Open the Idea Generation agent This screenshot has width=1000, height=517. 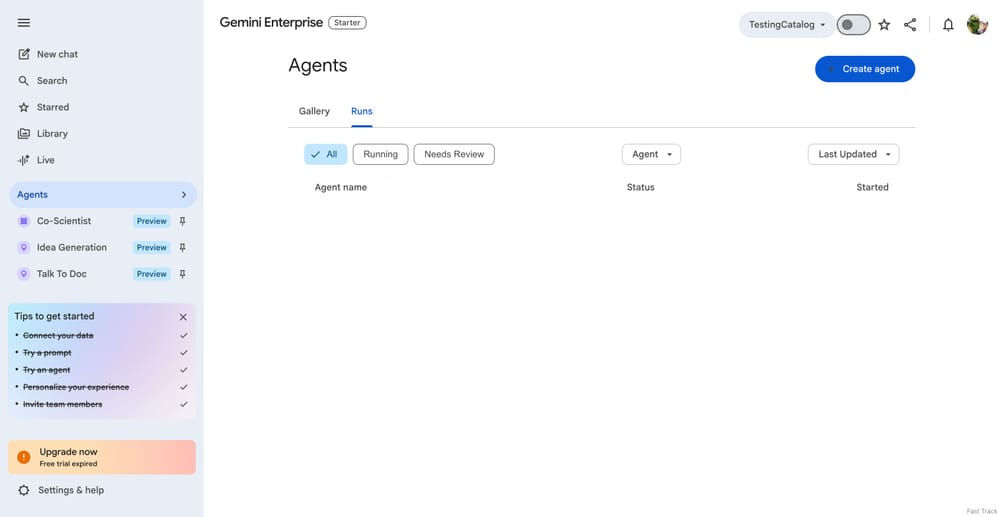71,247
